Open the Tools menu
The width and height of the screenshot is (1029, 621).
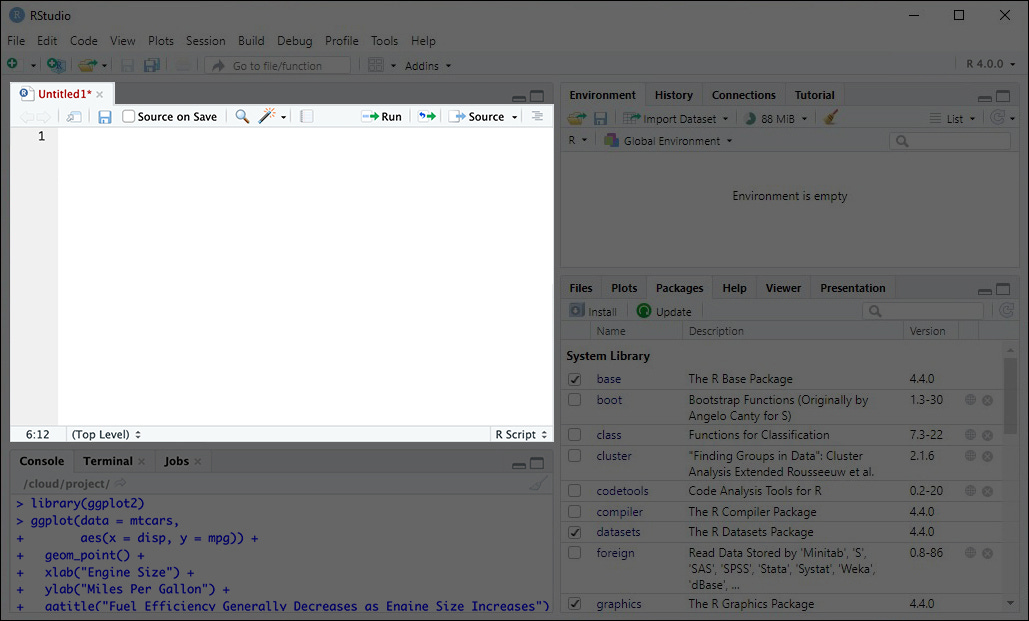point(385,41)
